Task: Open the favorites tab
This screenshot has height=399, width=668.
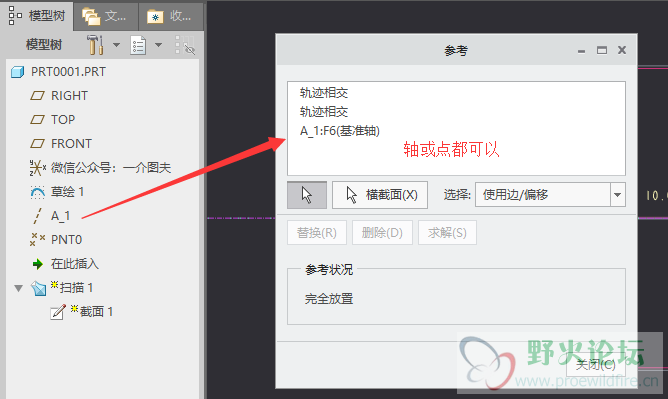Action: 170,16
